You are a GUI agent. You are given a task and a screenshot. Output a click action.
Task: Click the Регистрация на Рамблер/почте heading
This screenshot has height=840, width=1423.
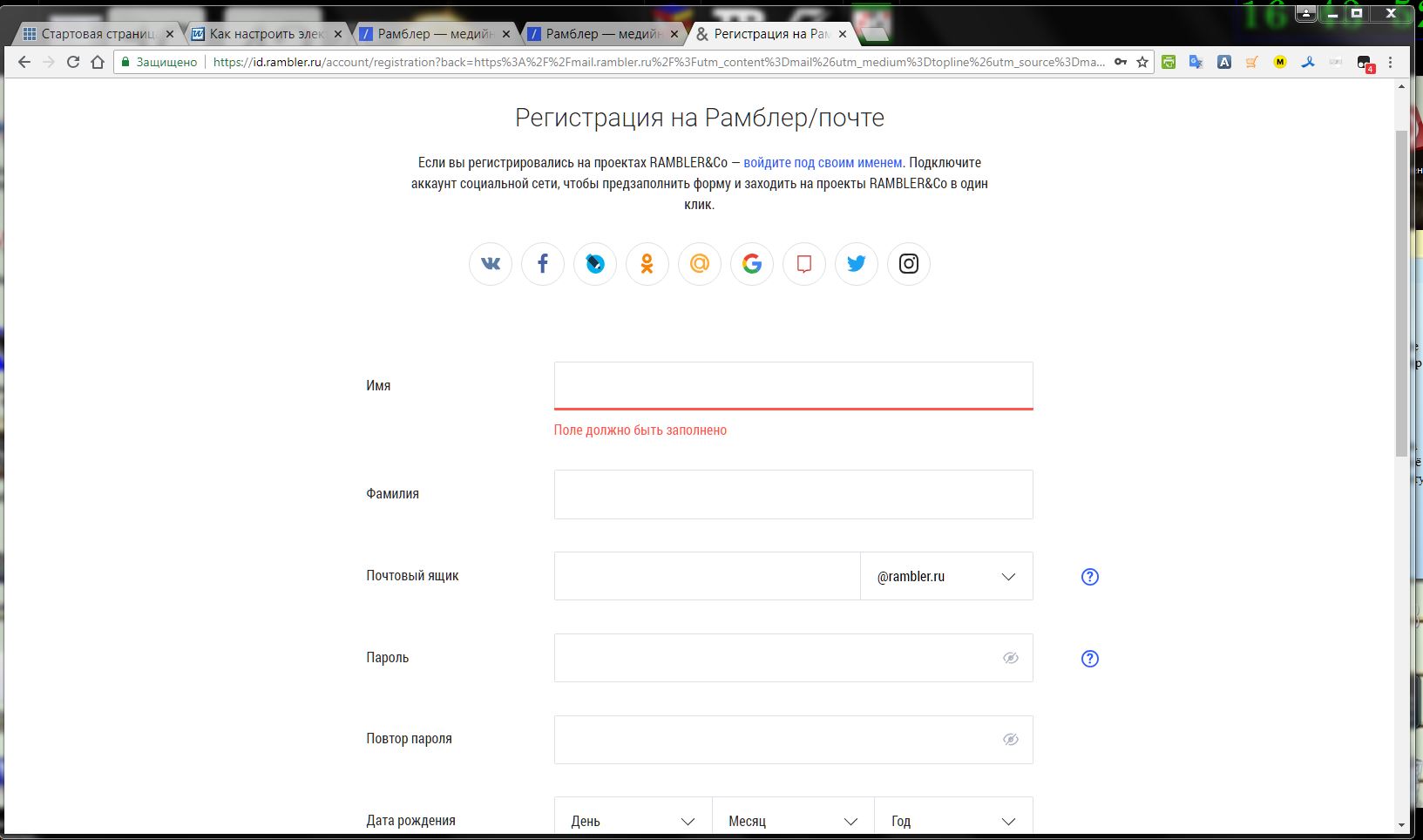pos(700,118)
